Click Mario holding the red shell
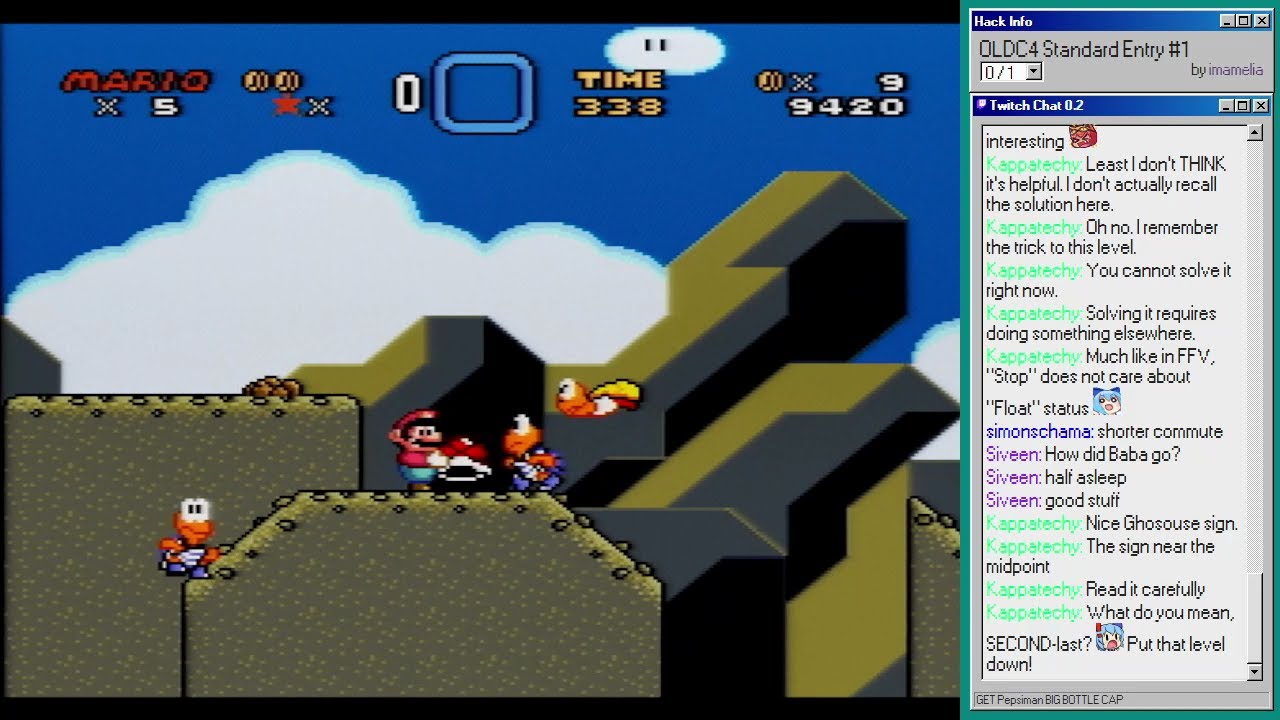This screenshot has height=720, width=1280. [438, 448]
